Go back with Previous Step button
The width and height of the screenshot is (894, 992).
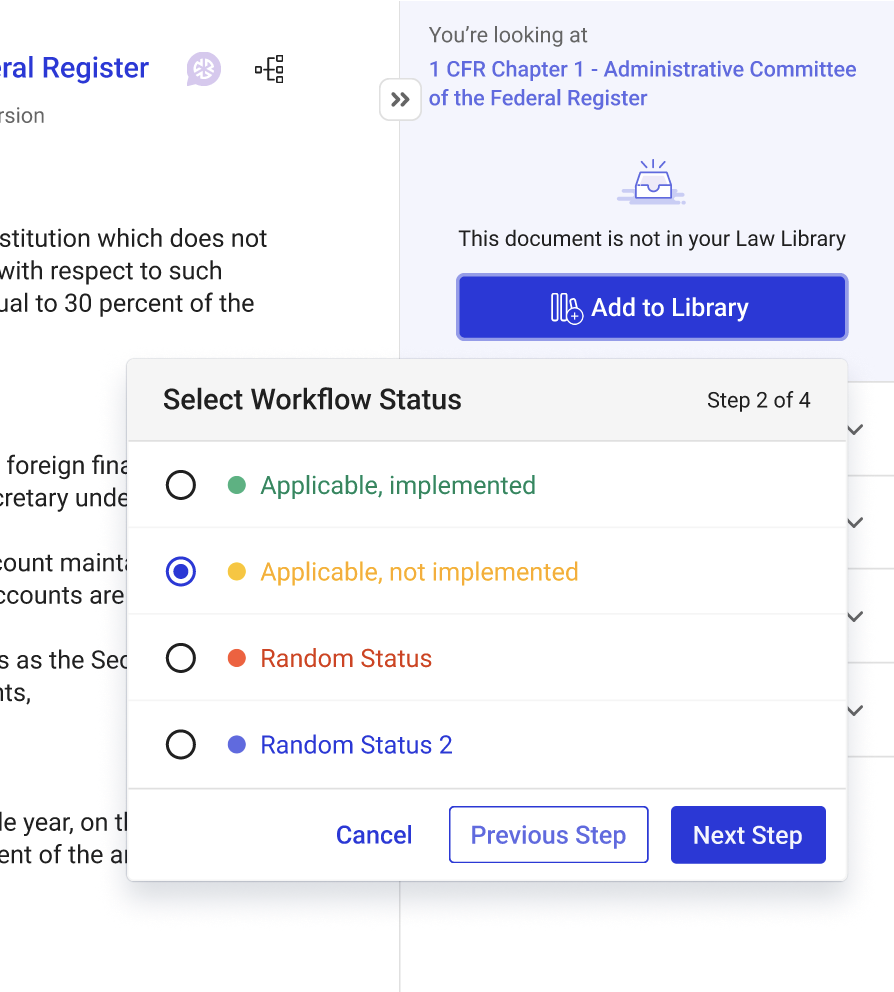coord(548,835)
